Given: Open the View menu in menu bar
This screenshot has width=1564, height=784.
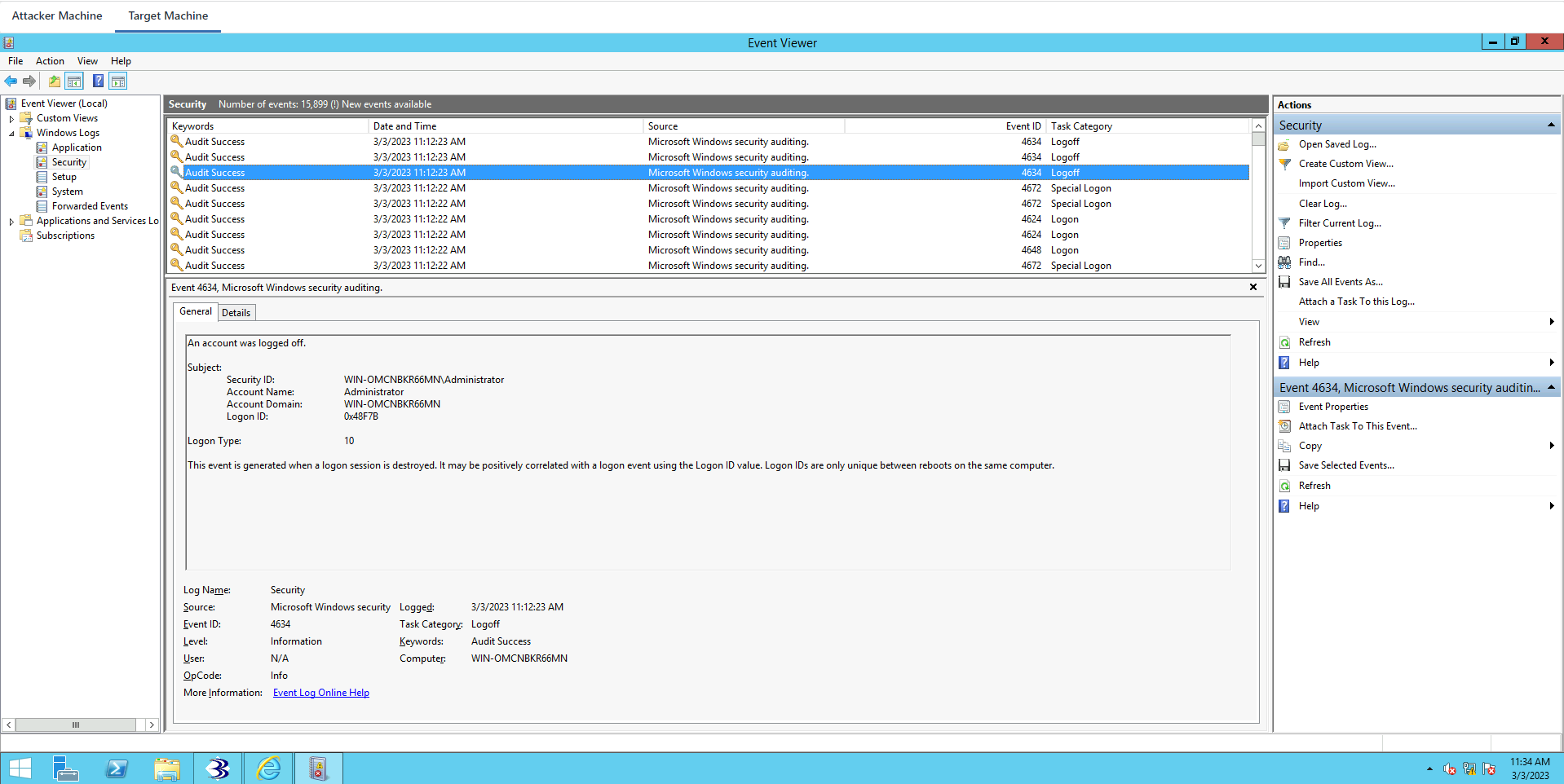Looking at the screenshot, I should (87, 61).
